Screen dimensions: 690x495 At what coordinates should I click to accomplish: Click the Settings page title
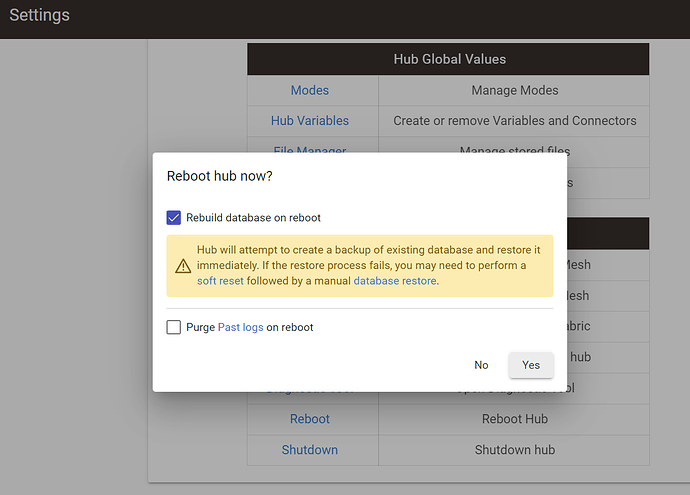(40, 16)
